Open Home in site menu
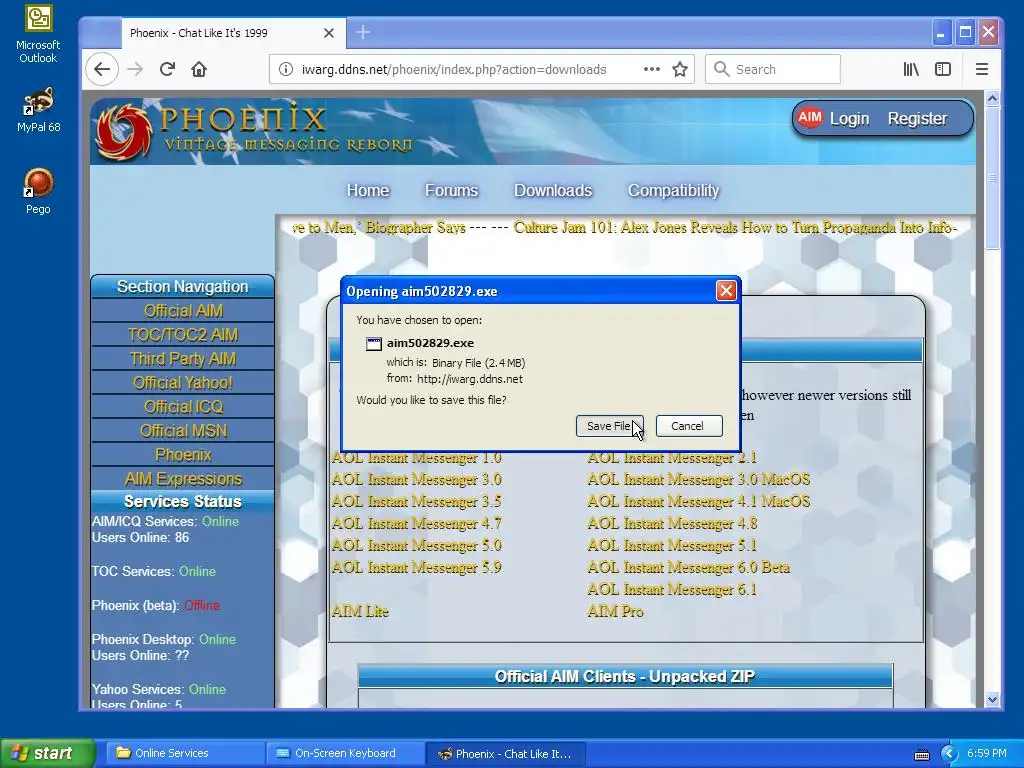Screen dimensions: 1024x768 coord(368,190)
